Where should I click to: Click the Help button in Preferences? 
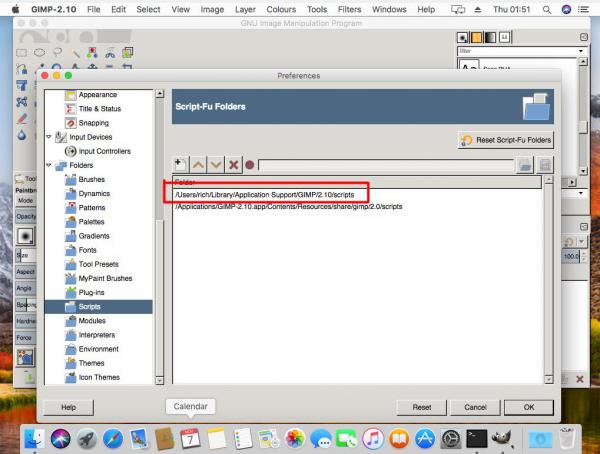pos(68,407)
